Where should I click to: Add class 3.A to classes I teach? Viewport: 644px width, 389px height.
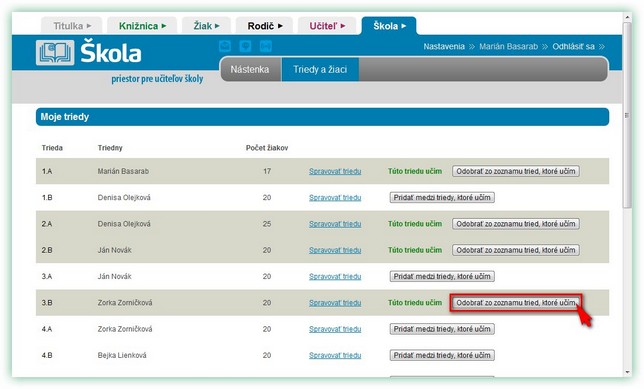[x=442, y=276]
